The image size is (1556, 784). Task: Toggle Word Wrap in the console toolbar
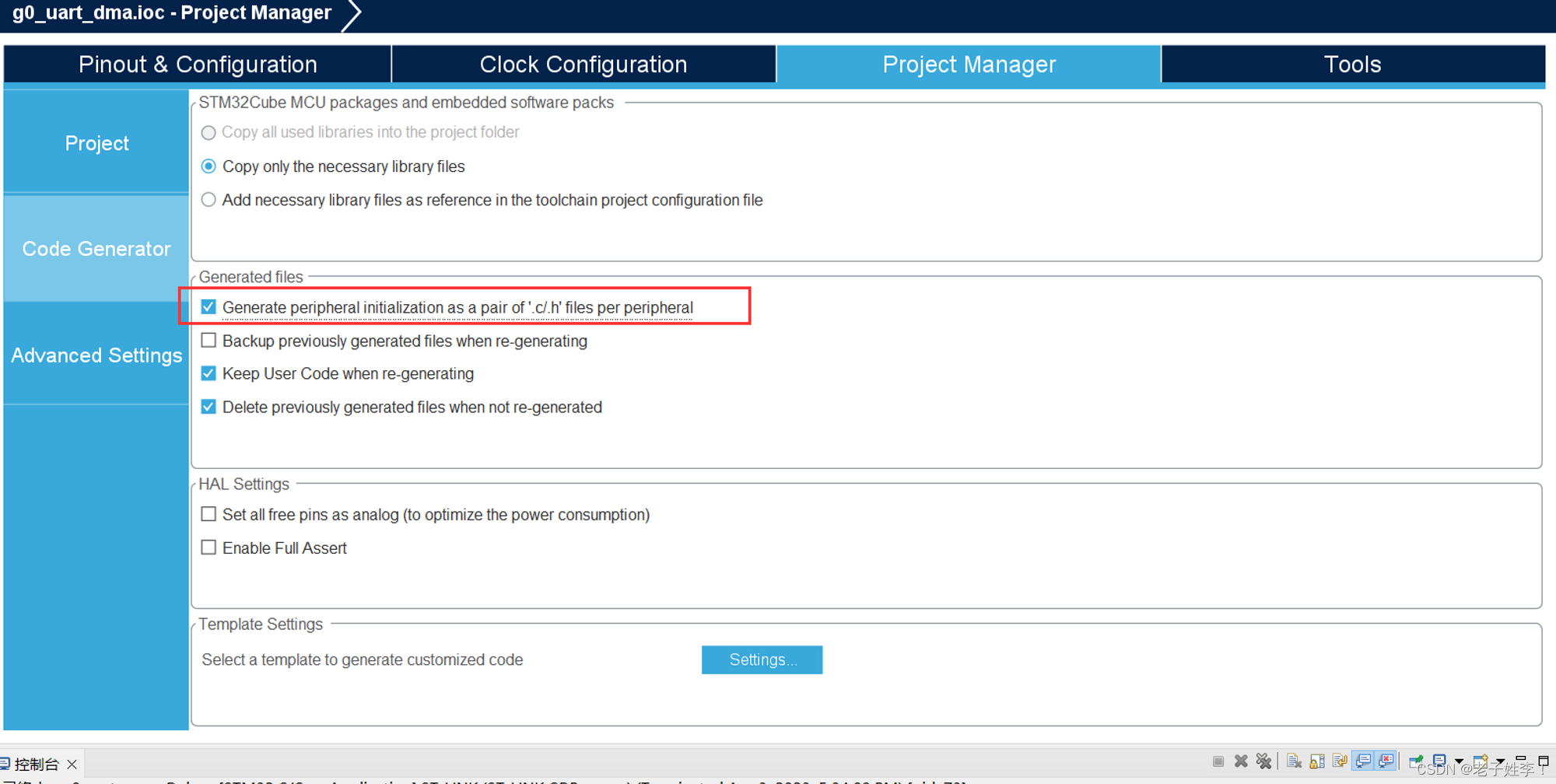point(1340,761)
